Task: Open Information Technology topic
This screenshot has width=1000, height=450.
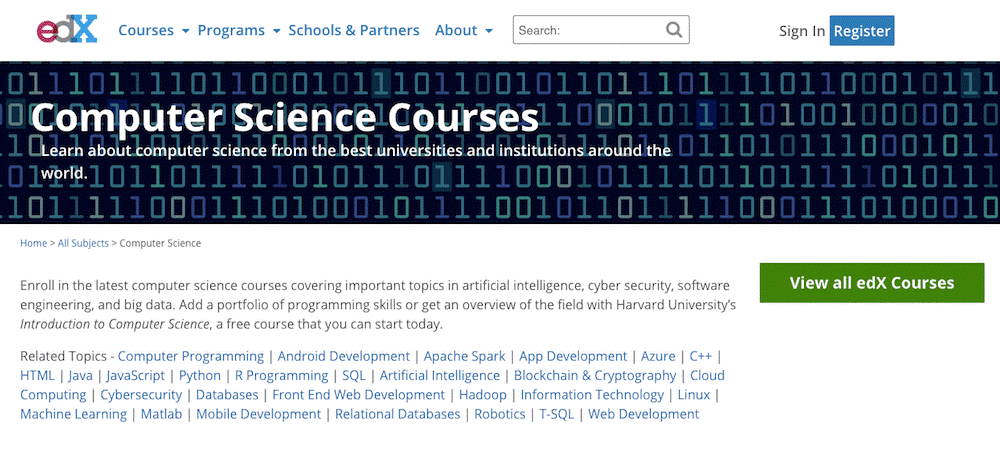Action: click(592, 395)
